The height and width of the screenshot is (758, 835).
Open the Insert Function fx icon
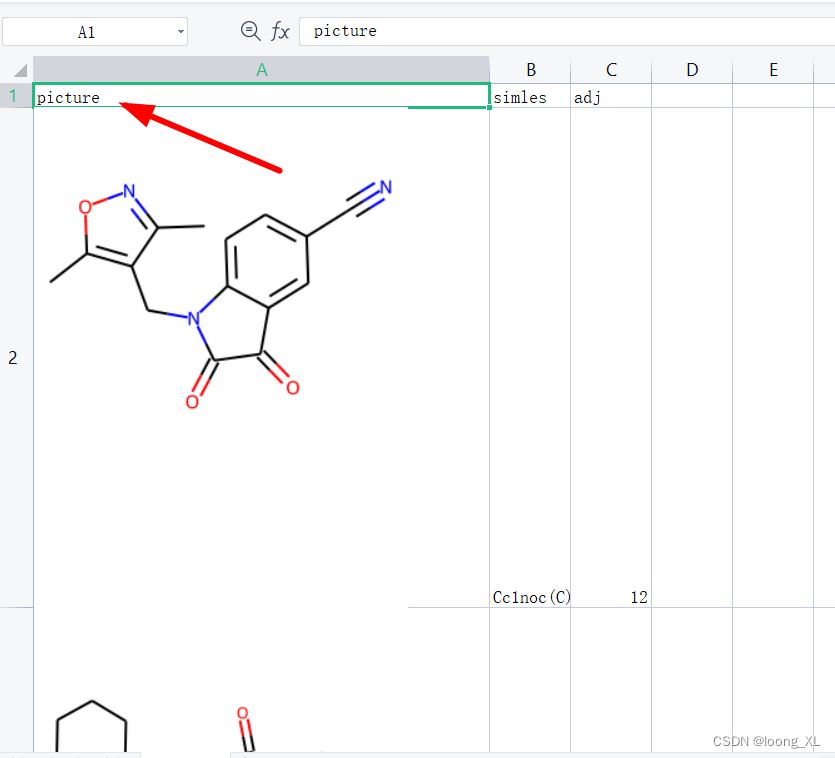point(280,31)
